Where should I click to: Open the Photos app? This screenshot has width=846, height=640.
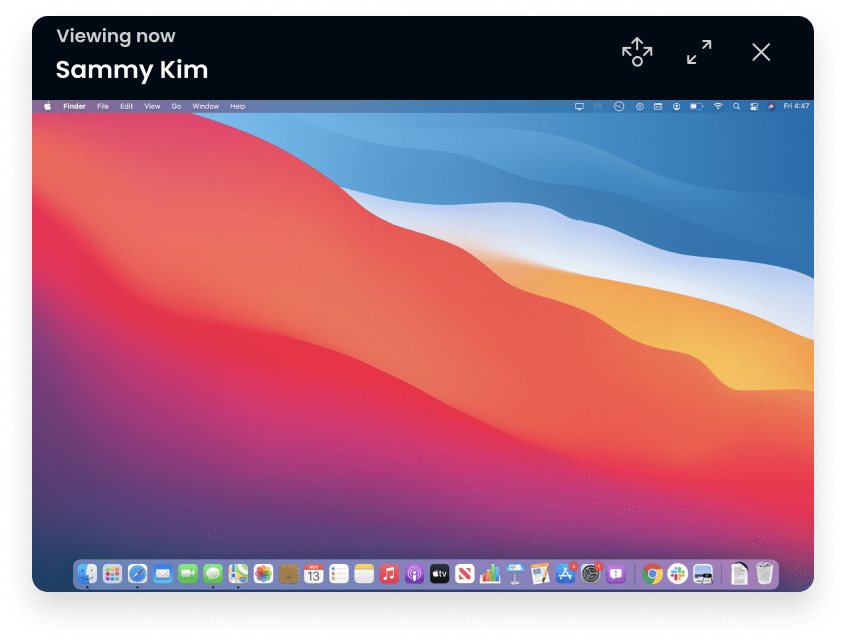(x=263, y=574)
